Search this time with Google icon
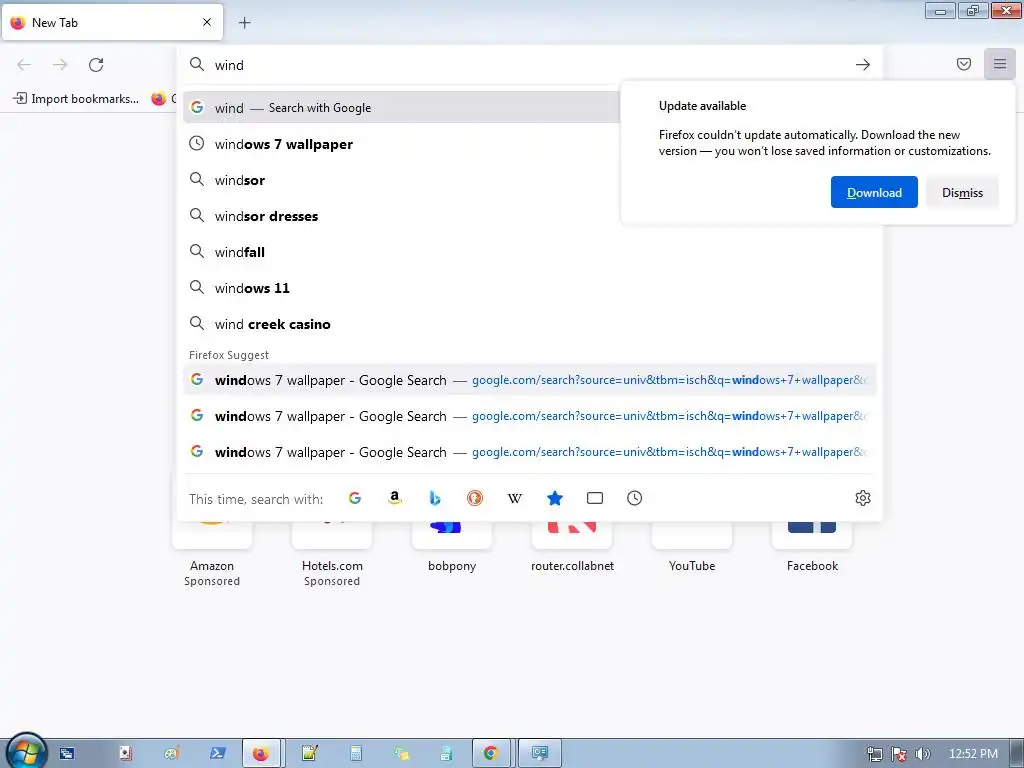 pos(355,498)
